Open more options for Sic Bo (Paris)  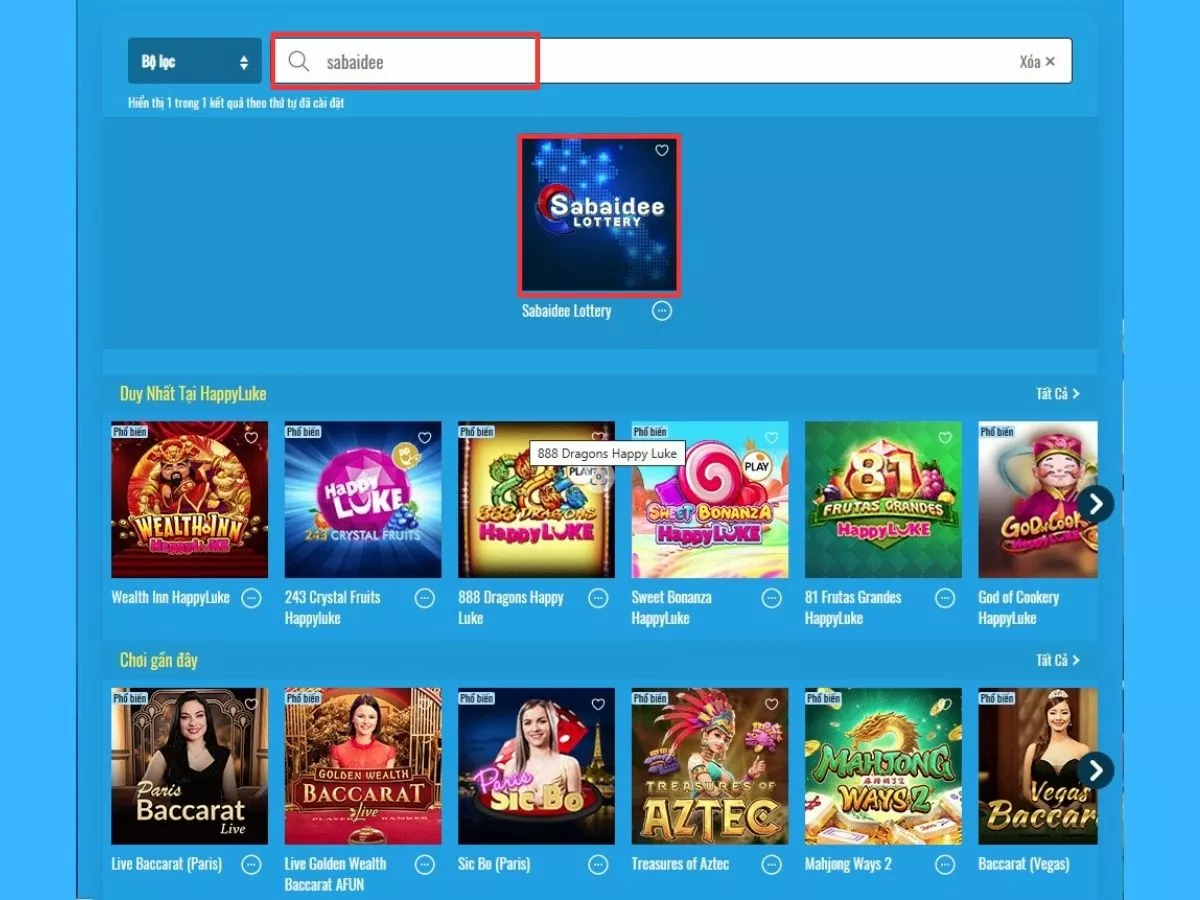coord(599,864)
